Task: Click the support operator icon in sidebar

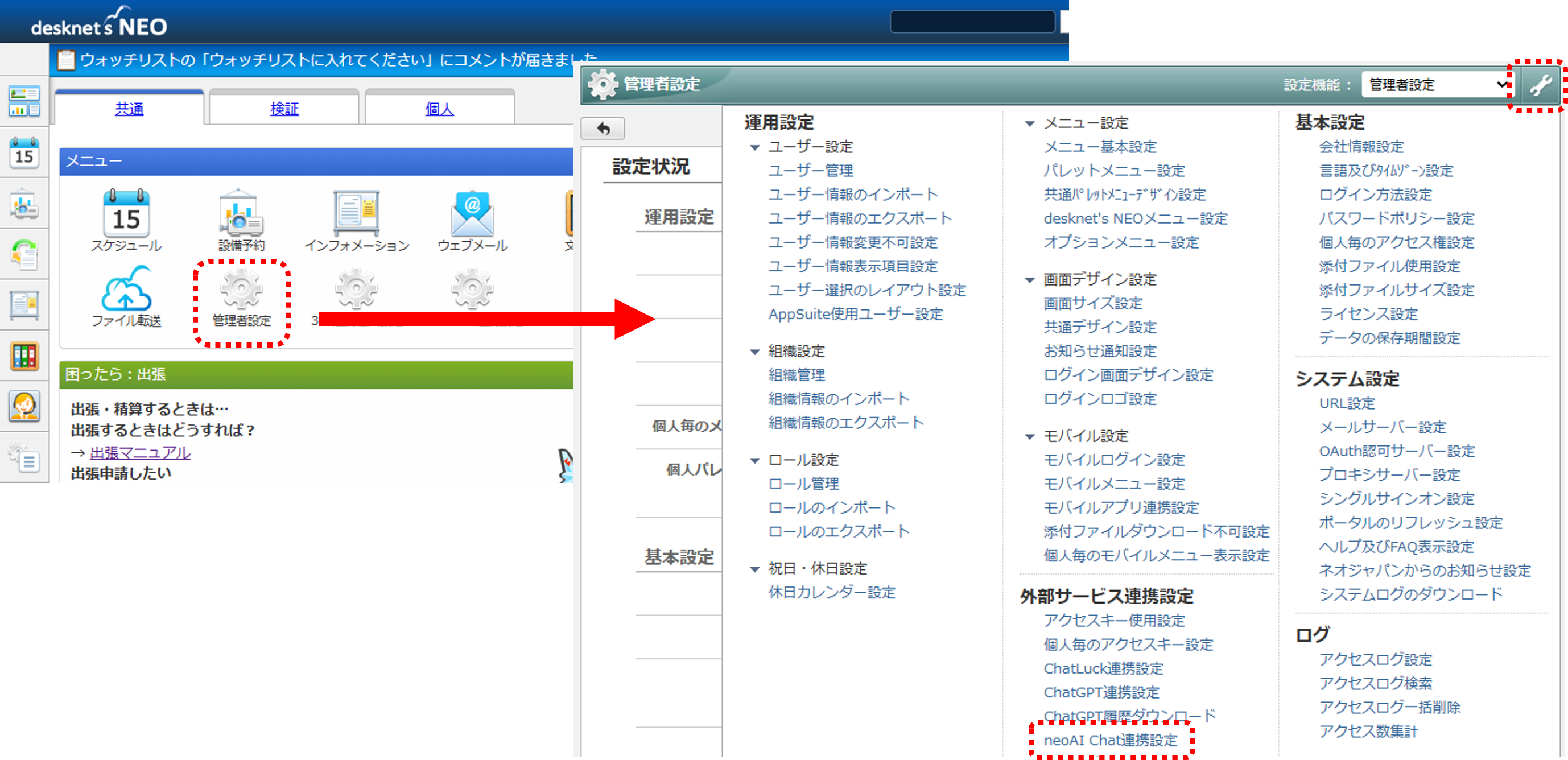Action: pyautogui.click(x=24, y=406)
